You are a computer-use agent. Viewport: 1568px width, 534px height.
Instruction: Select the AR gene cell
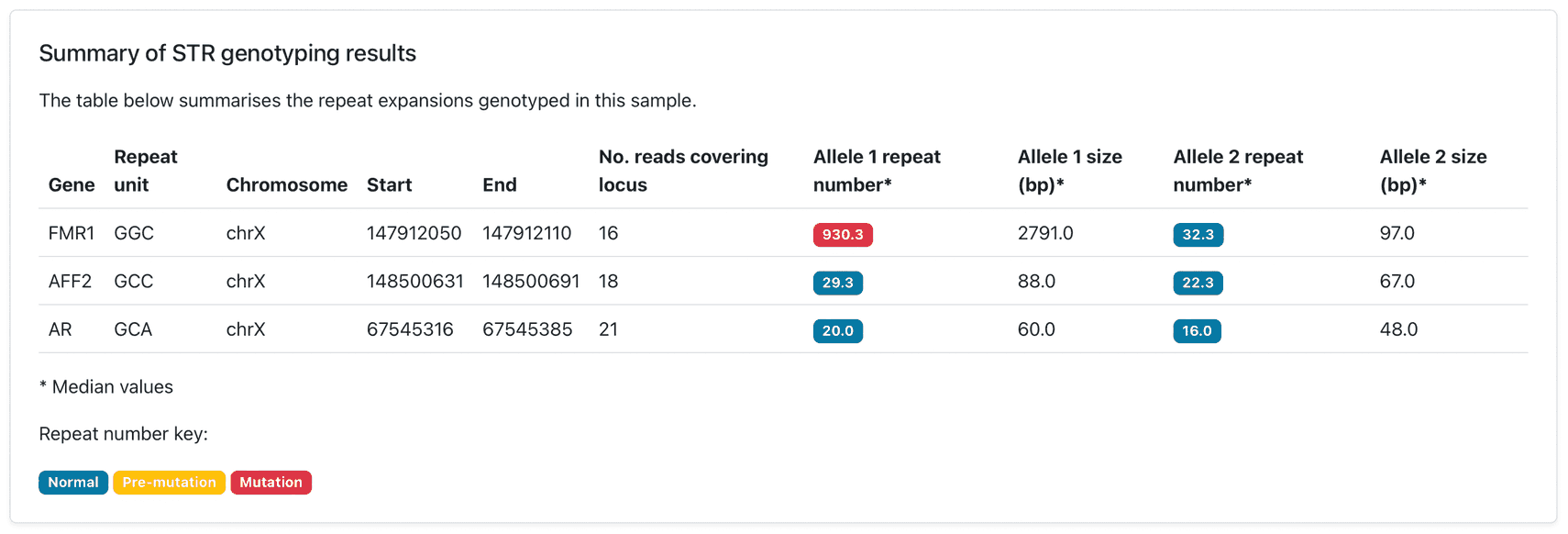60,329
